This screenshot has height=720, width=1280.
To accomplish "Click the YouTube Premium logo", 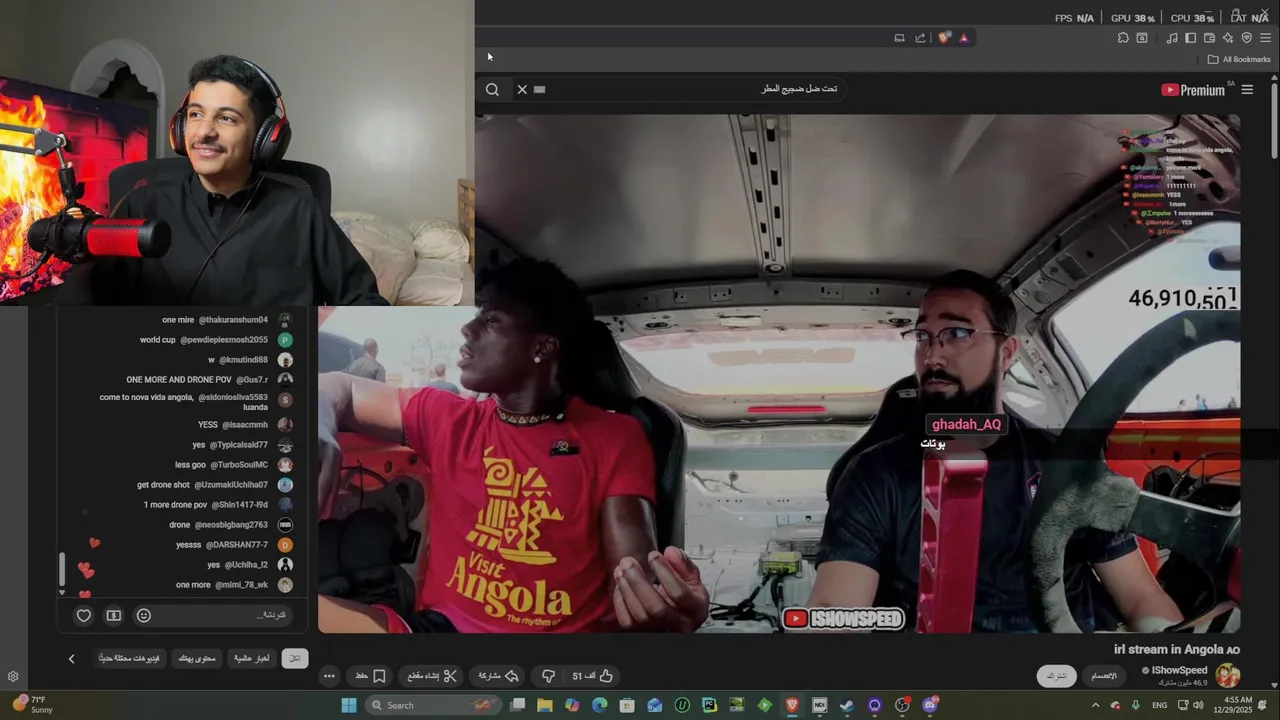I will click(x=1193, y=90).
